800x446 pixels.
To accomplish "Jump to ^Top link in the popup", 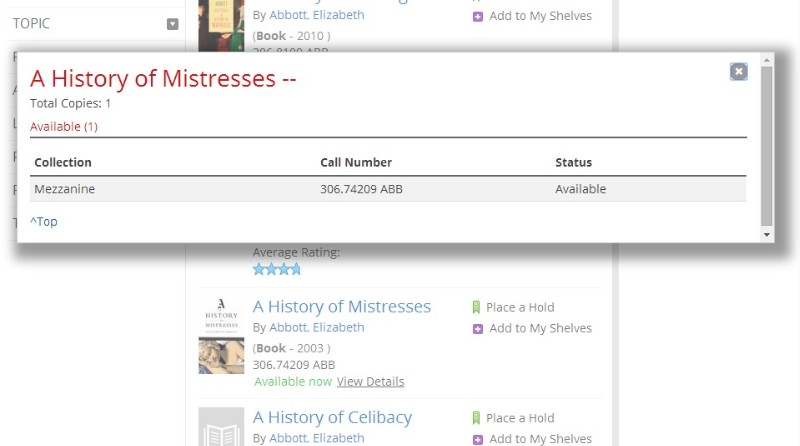I will (x=44, y=221).
